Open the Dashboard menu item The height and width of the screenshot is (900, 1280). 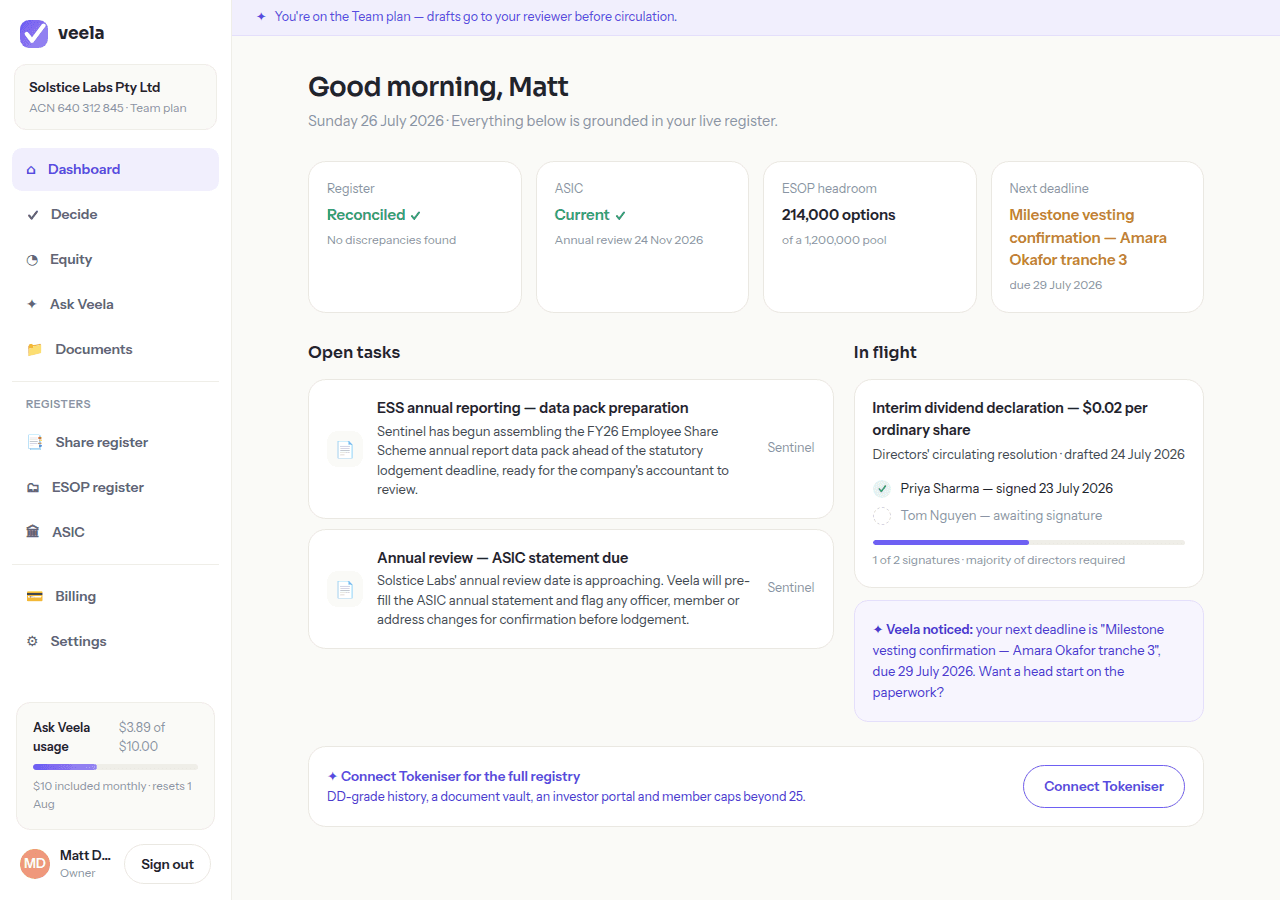click(115, 170)
